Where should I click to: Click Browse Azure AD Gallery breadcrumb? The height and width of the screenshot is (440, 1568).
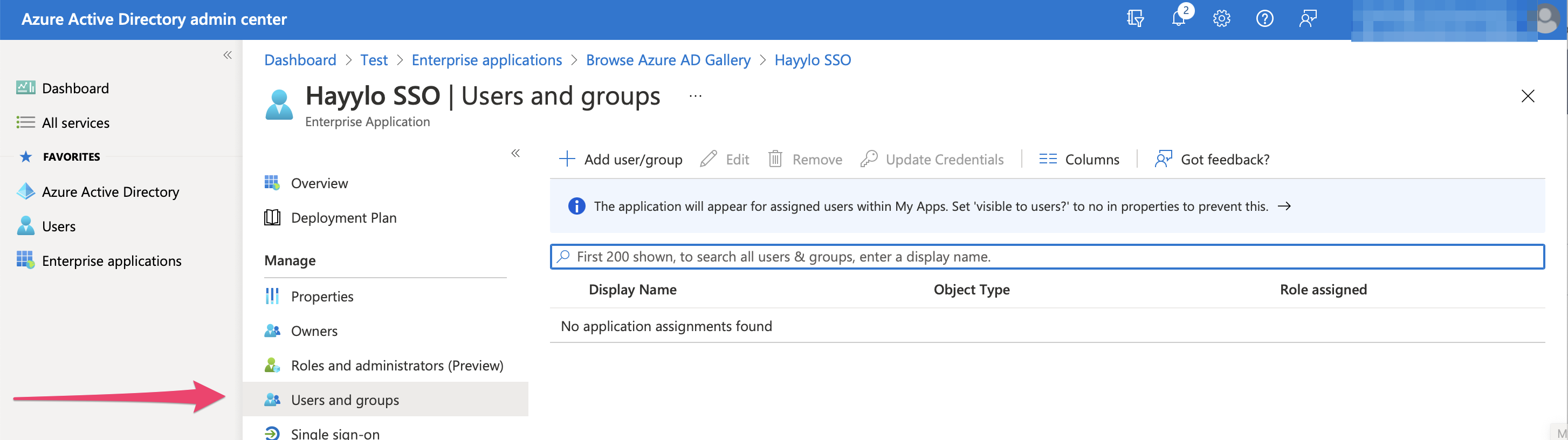coord(668,60)
